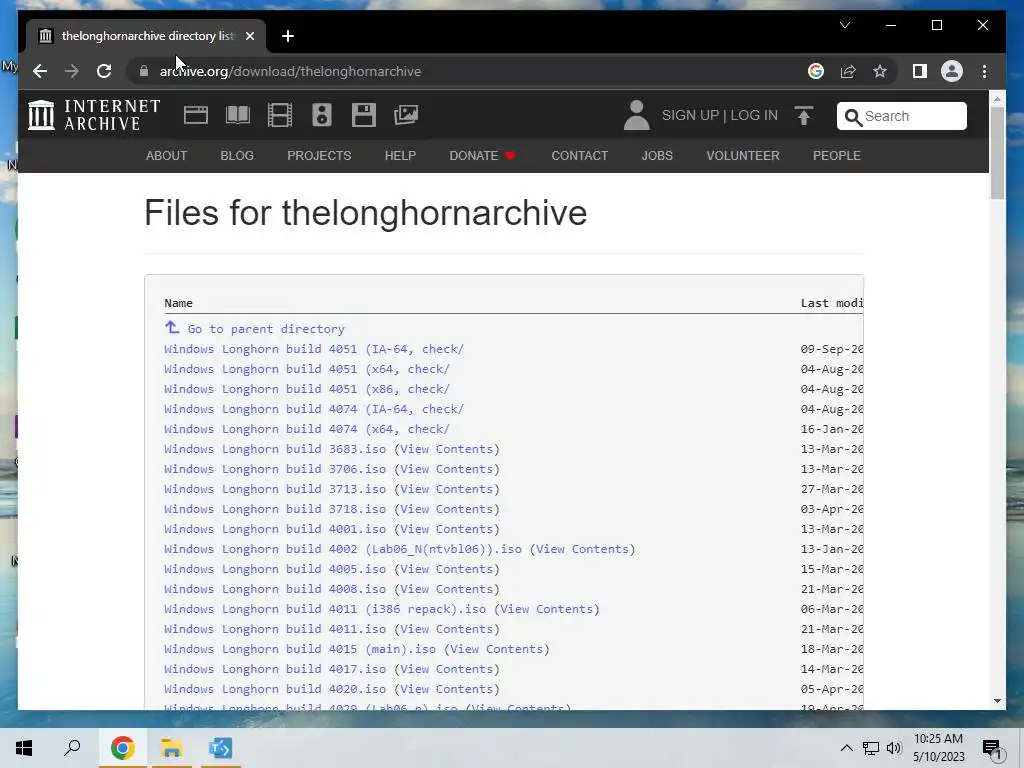Open a new tab with plus button
This screenshot has height=768, width=1024.
point(287,36)
